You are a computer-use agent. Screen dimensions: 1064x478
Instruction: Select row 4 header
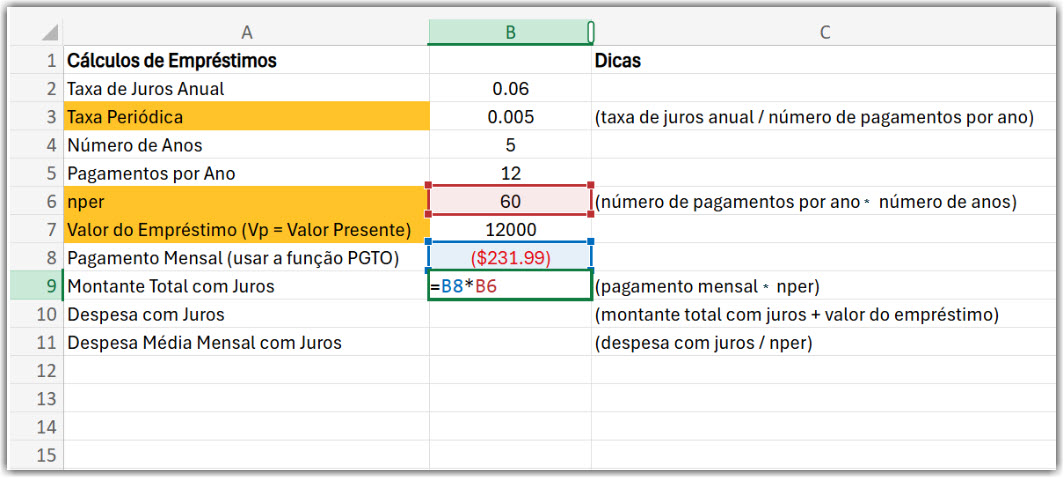pos(35,145)
